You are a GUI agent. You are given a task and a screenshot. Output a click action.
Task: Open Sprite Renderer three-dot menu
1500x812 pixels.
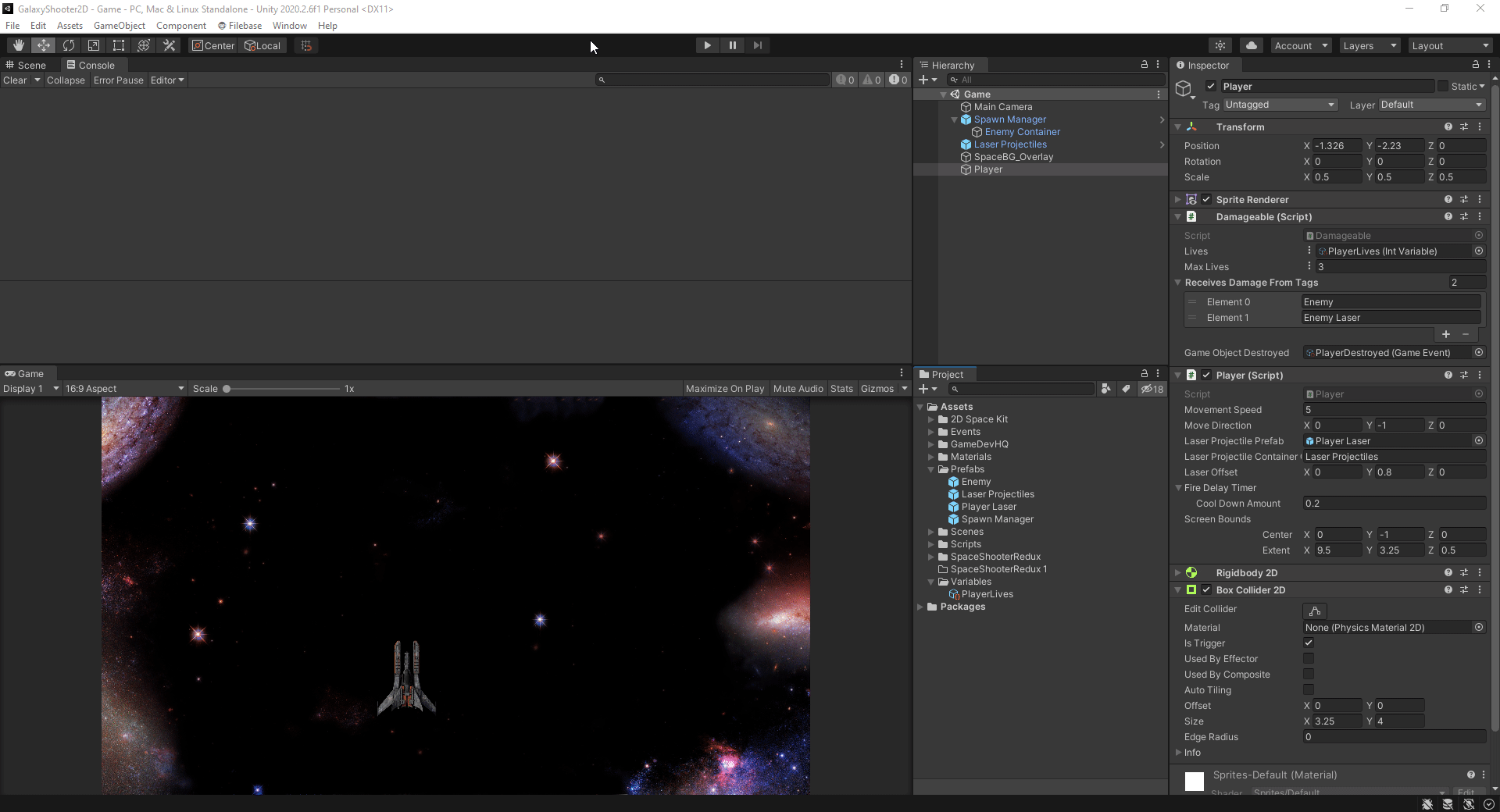(1480, 199)
